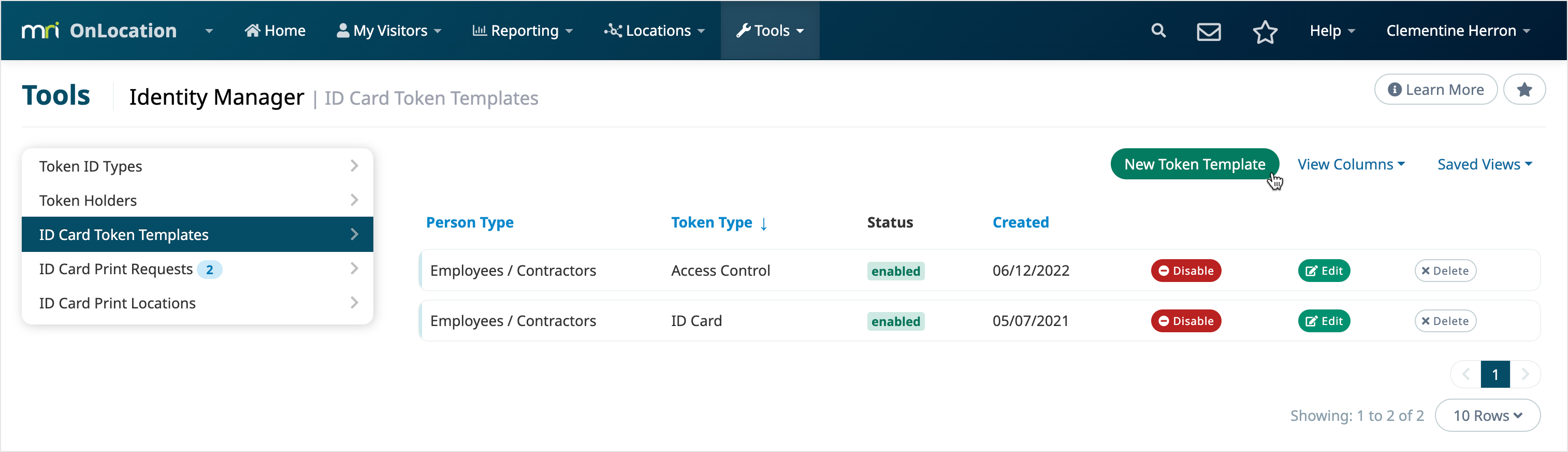The height and width of the screenshot is (452, 1568).
Task: Open Clementine Herron user menu
Action: [x=1458, y=31]
